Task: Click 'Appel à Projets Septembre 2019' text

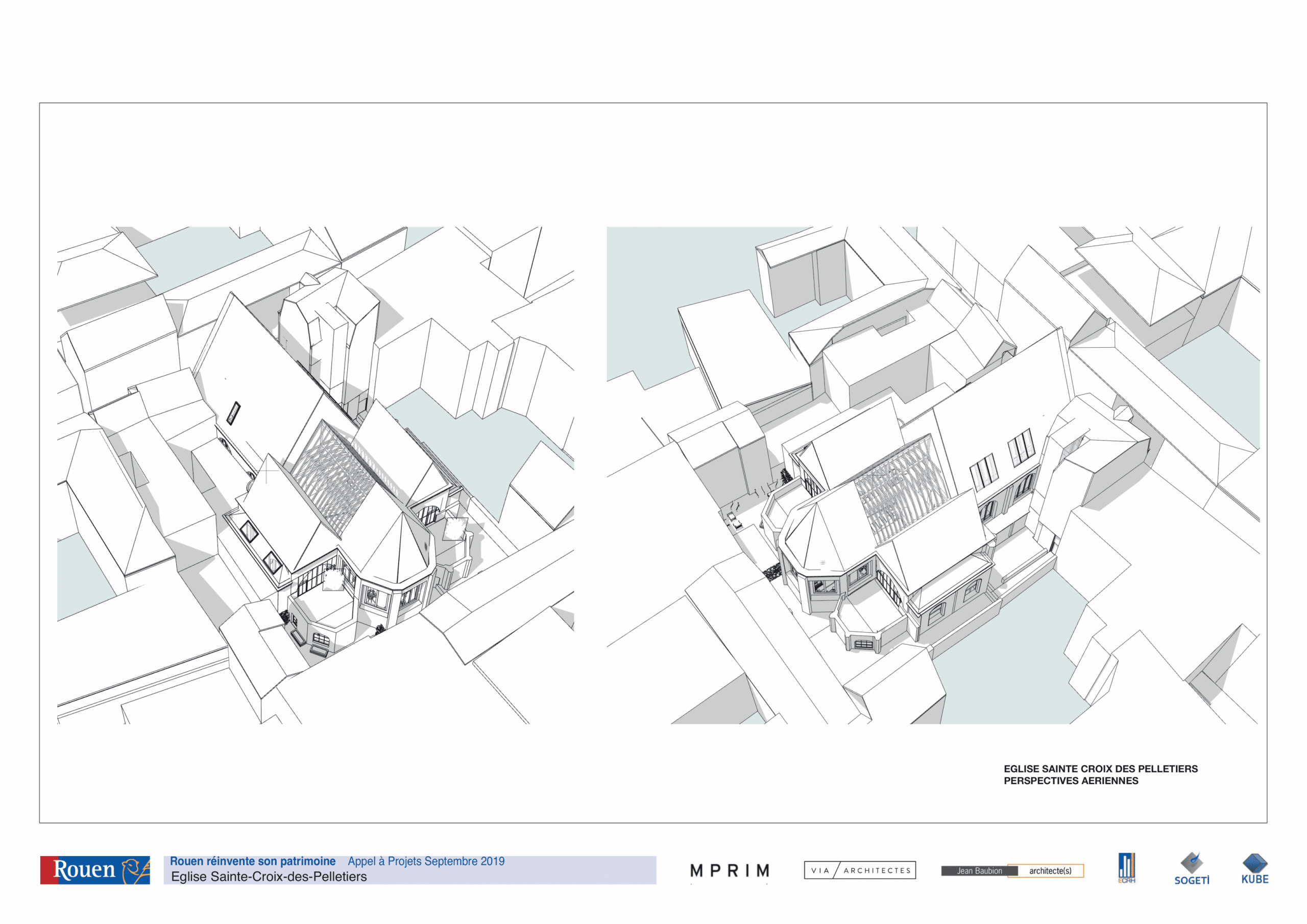Action: 426,861
